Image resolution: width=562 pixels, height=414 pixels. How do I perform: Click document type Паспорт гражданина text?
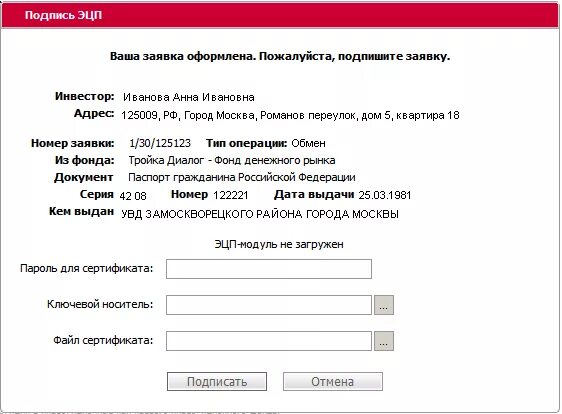coord(242,177)
